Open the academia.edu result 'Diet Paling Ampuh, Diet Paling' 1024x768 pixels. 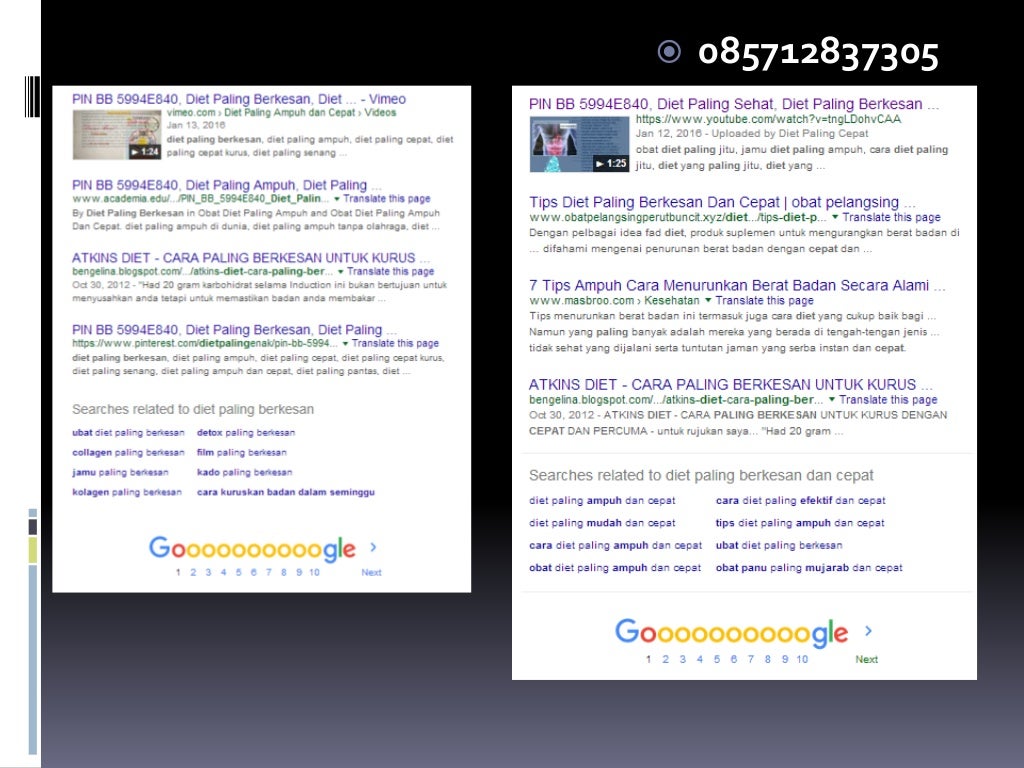pyautogui.click(x=227, y=185)
